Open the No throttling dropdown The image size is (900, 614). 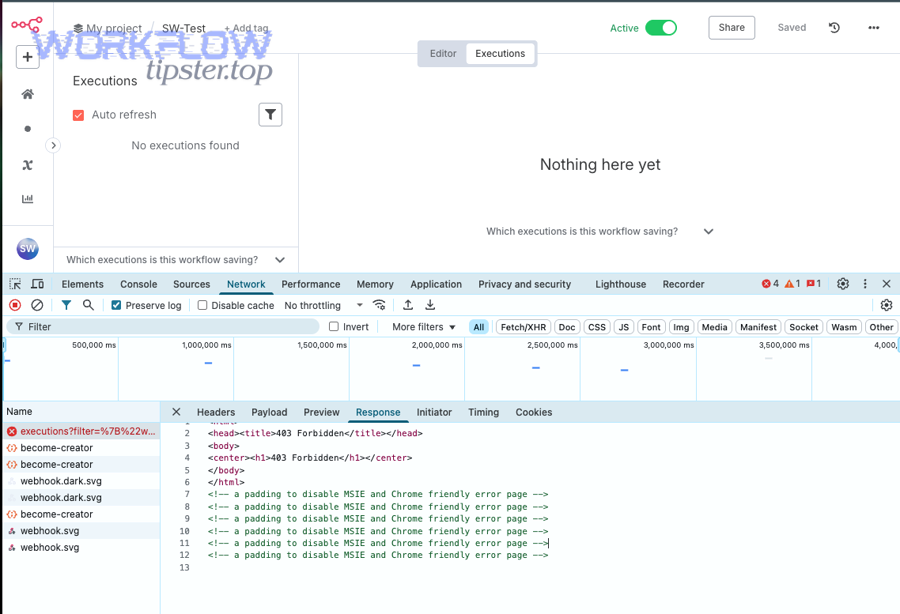tap(324, 305)
